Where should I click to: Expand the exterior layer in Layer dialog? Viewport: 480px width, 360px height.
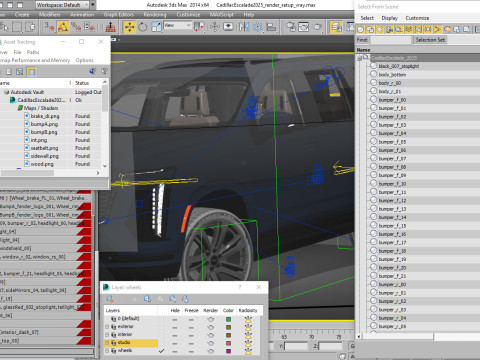(x=107, y=327)
